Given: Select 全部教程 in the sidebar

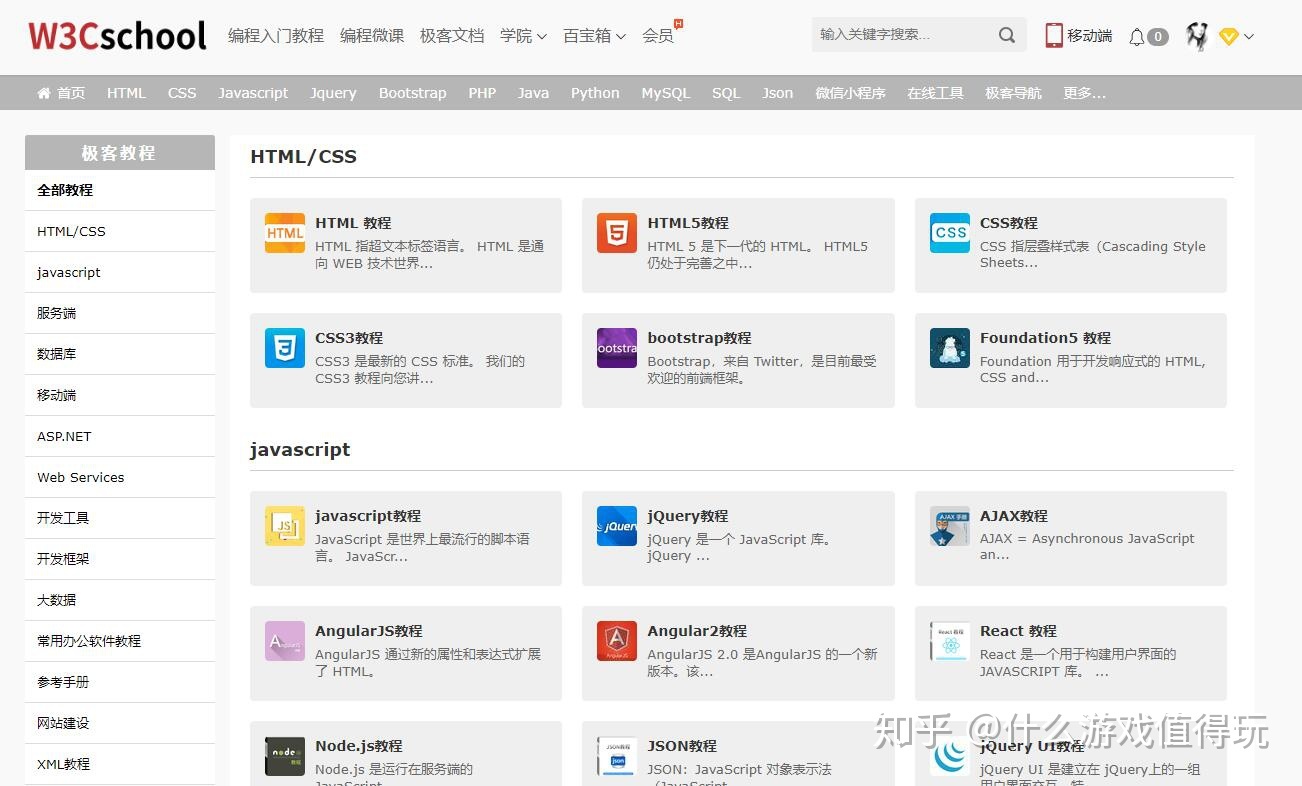Looking at the screenshot, I should pos(120,190).
